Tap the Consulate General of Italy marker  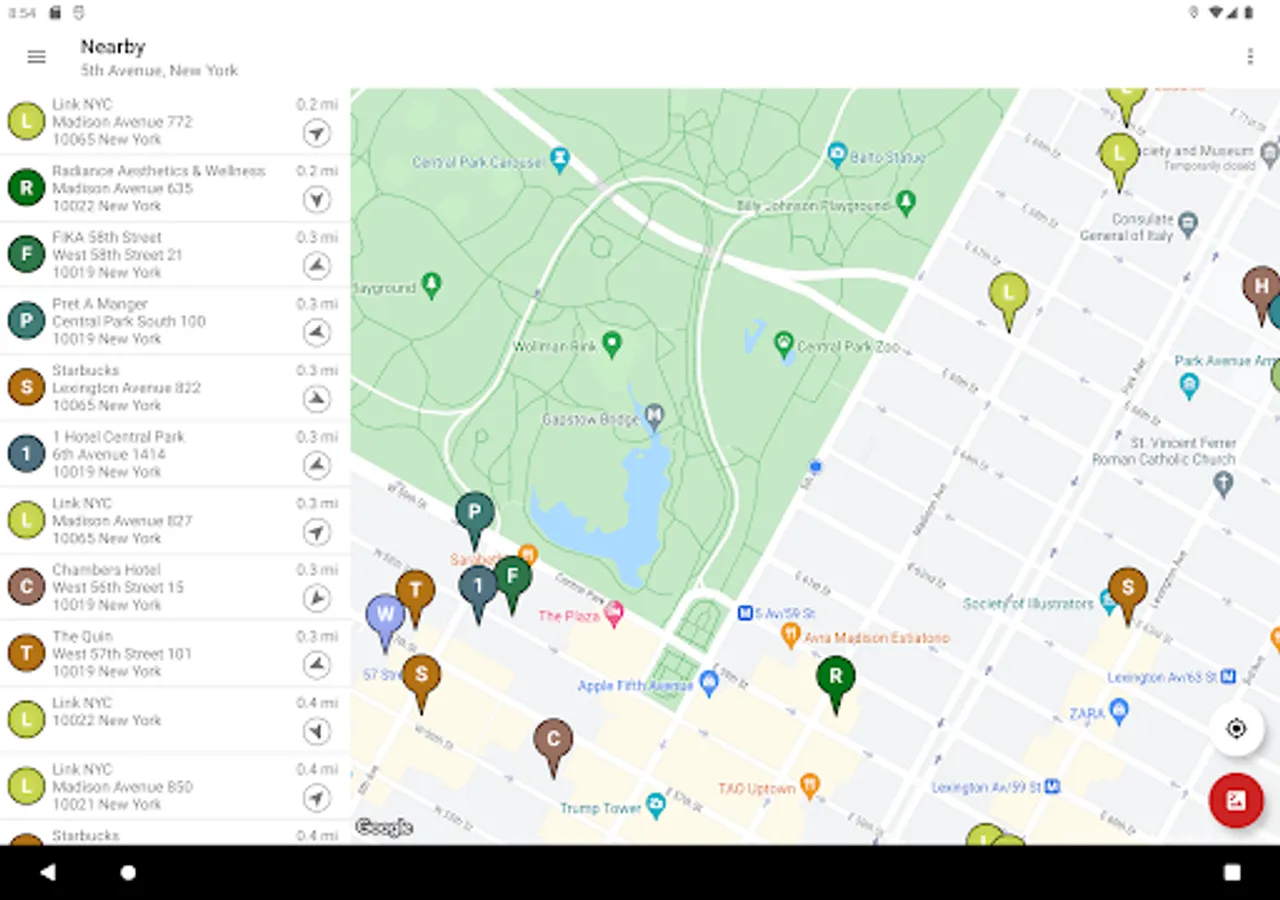[x=1188, y=224]
